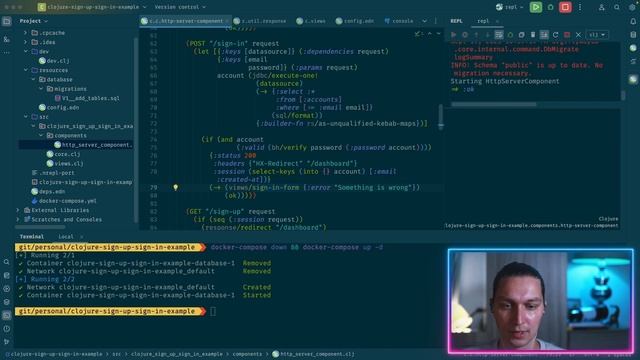Image resolution: width=640 pixels, height=360 pixels.
Task: Click the REPL output horizontal scrollbar
Action: [x=493, y=104]
